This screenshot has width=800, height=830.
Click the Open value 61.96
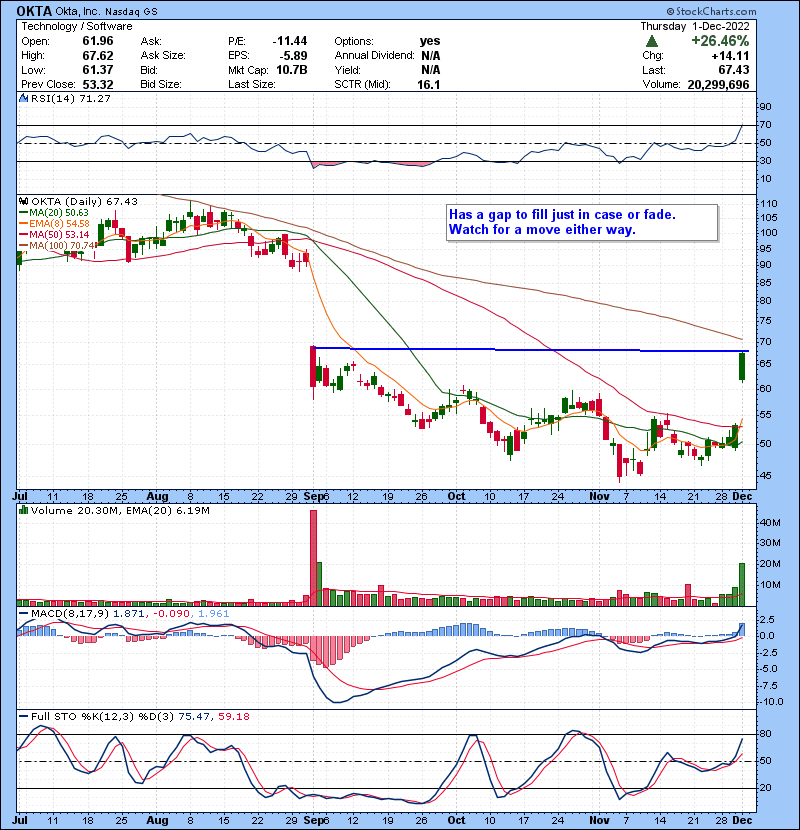[x=98, y=41]
